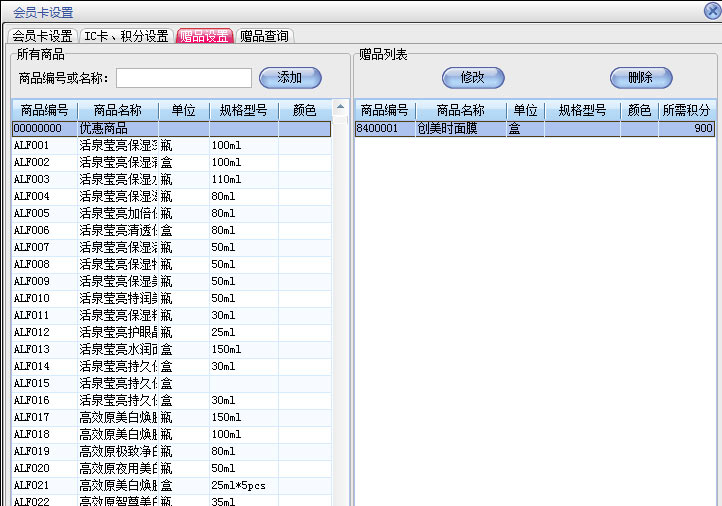Click 所需积分 column header in gift list

(x=686, y=110)
